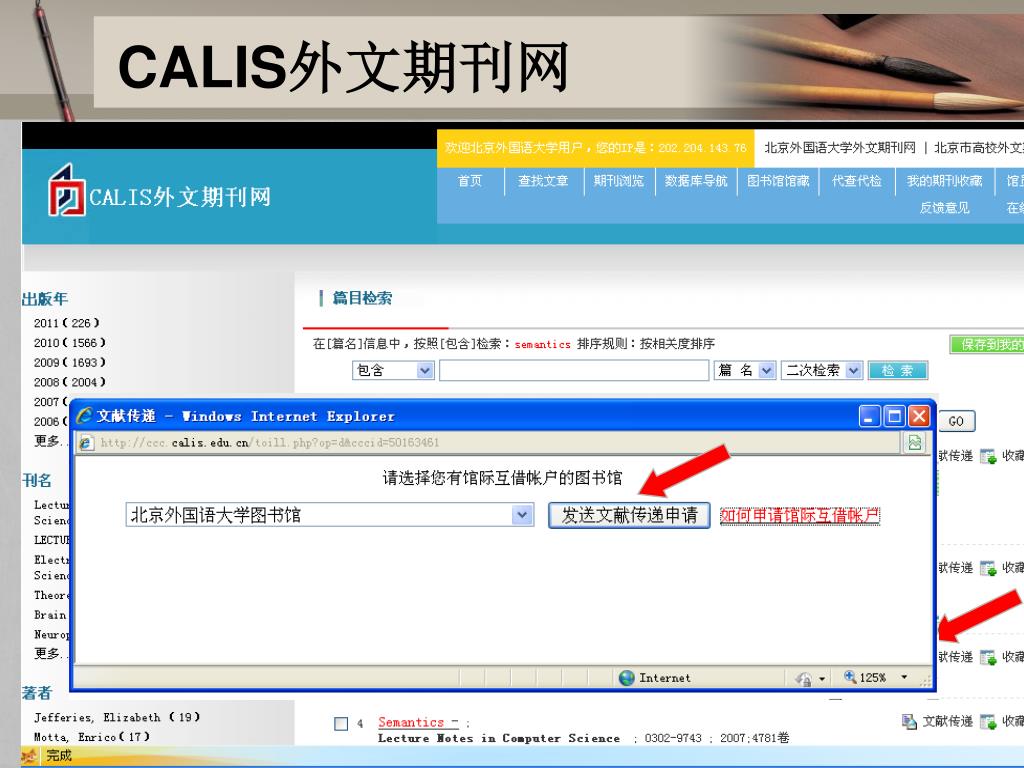This screenshot has width=1024, height=768.
Task: Open the 如何申请馆际互借帐户 link
Action: coord(800,516)
